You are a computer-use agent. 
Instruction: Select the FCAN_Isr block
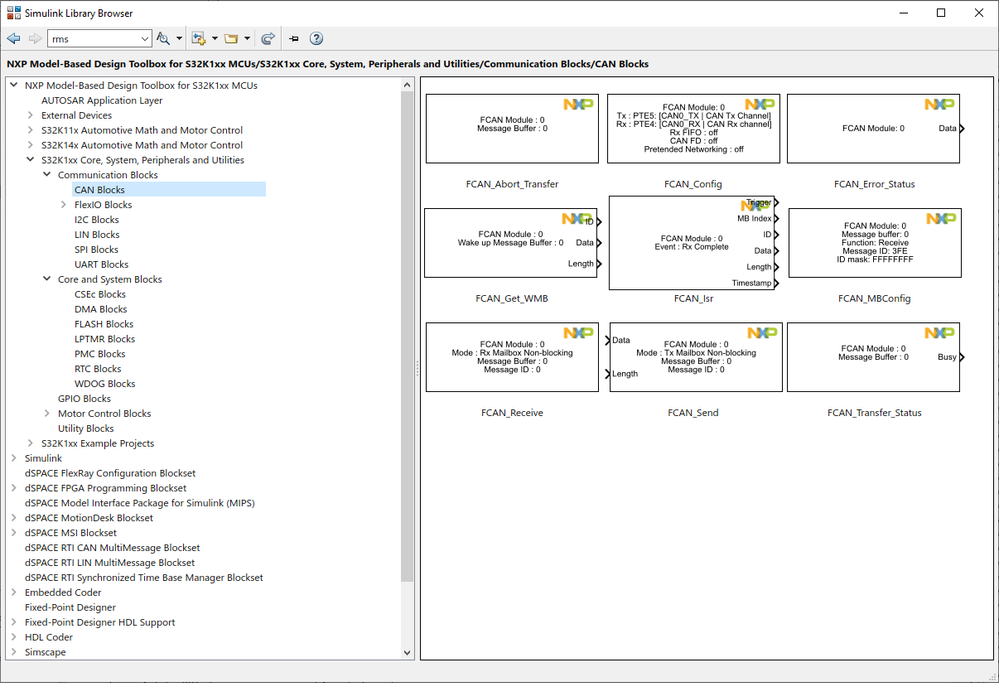[693, 243]
